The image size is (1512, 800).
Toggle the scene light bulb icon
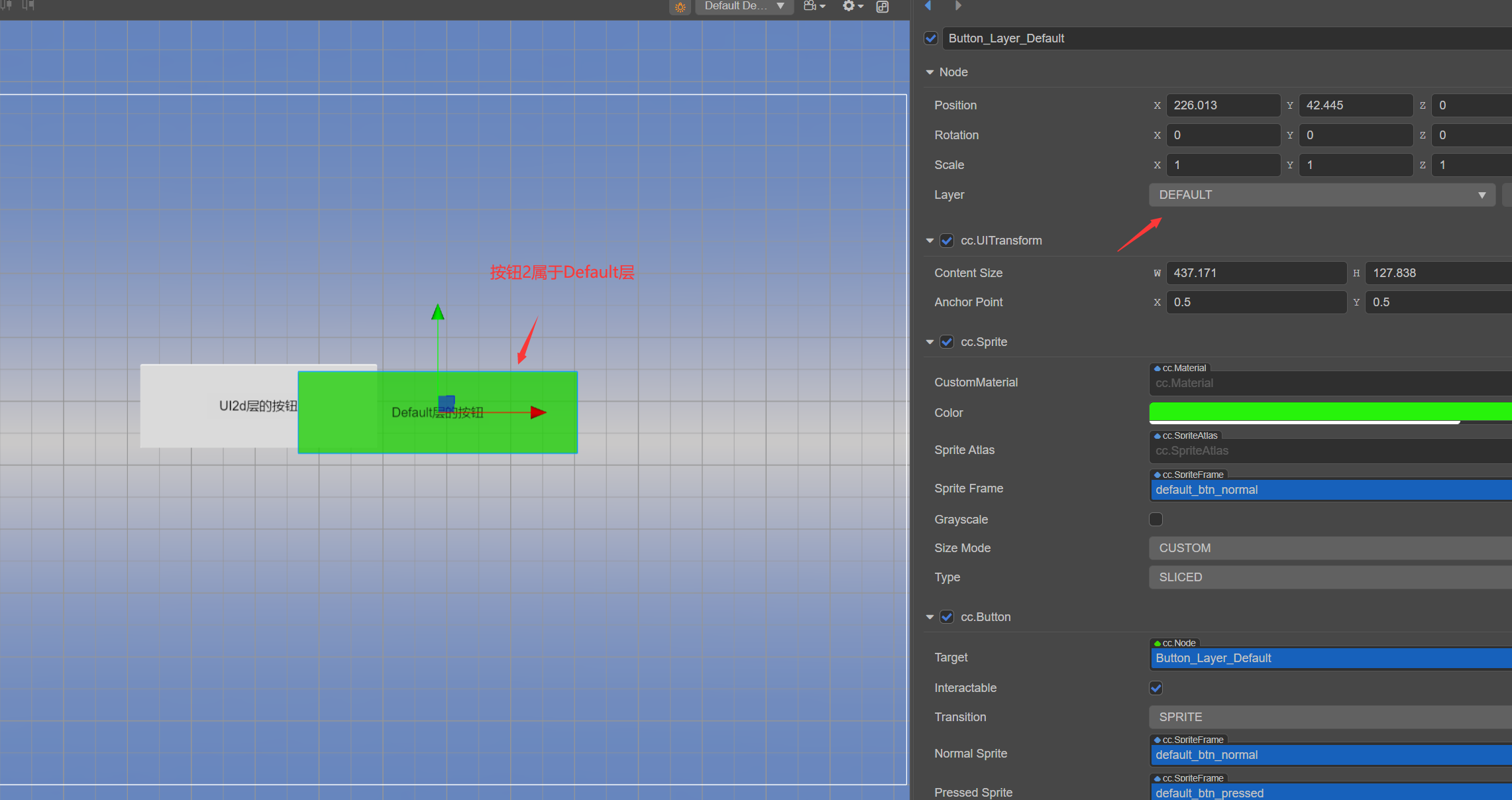680,7
